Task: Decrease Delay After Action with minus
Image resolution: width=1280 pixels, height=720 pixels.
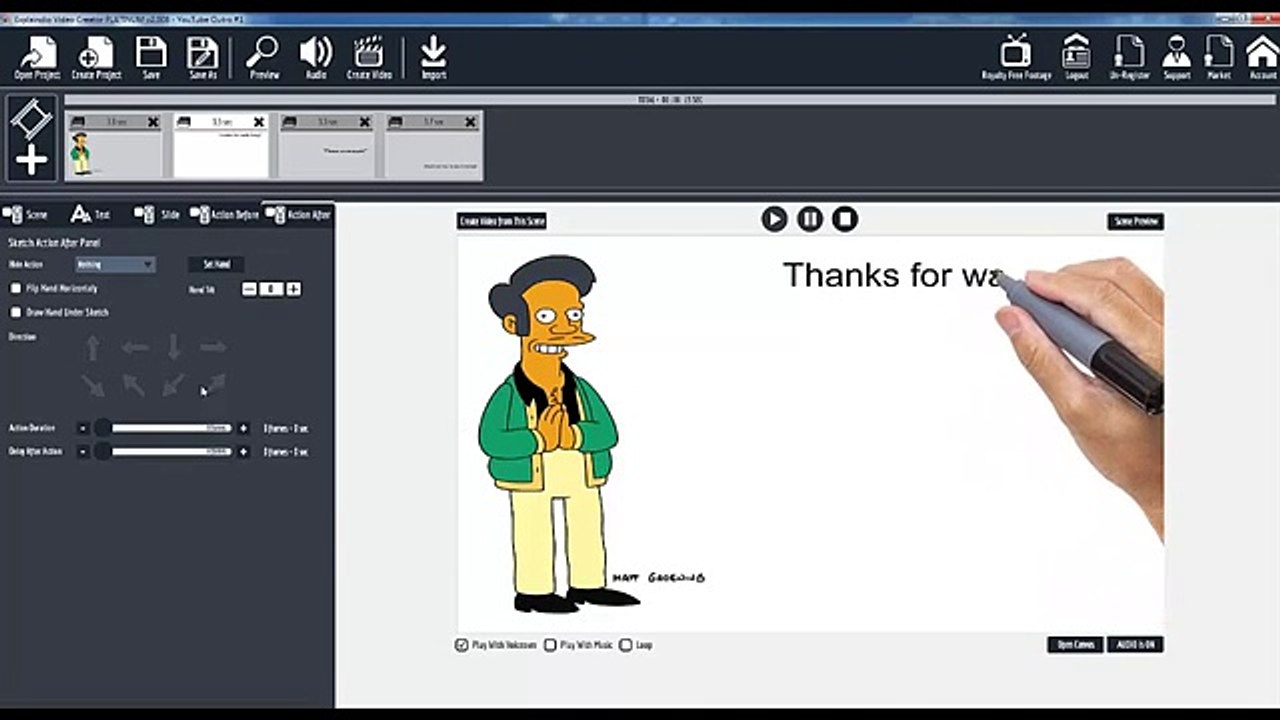Action: point(83,452)
